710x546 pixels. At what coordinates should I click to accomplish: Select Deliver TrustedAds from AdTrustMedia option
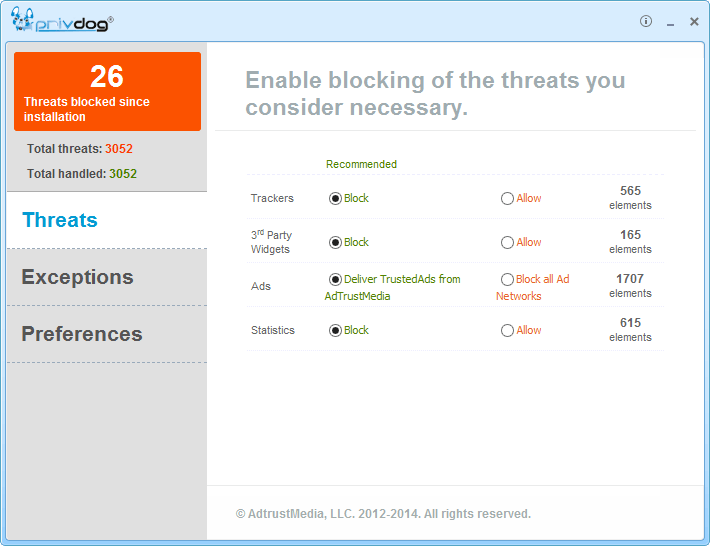click(x=336, y=280)
